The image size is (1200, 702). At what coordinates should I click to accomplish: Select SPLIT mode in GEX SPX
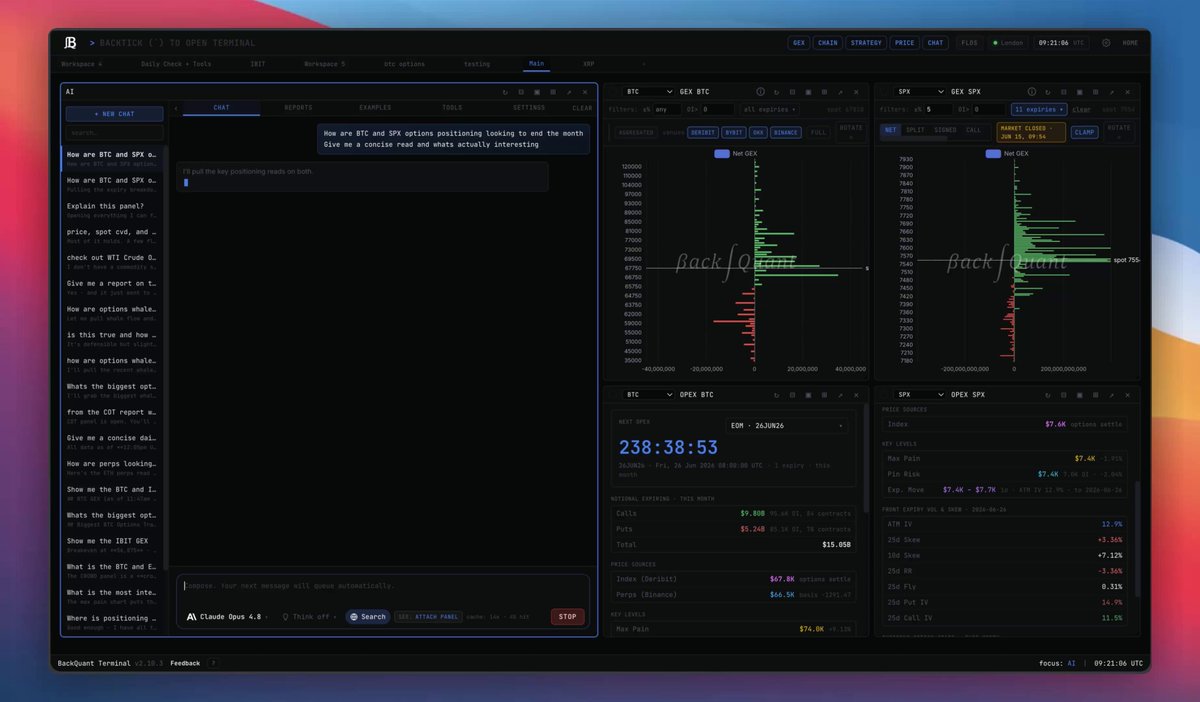915,130
